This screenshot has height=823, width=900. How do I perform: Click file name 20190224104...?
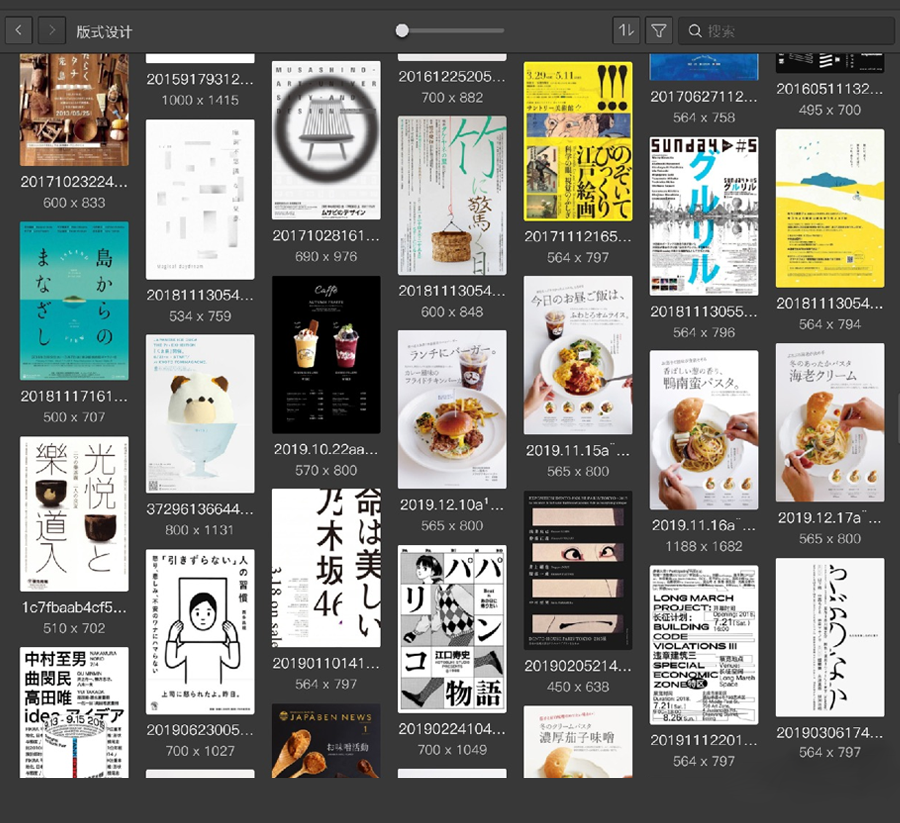452,729
